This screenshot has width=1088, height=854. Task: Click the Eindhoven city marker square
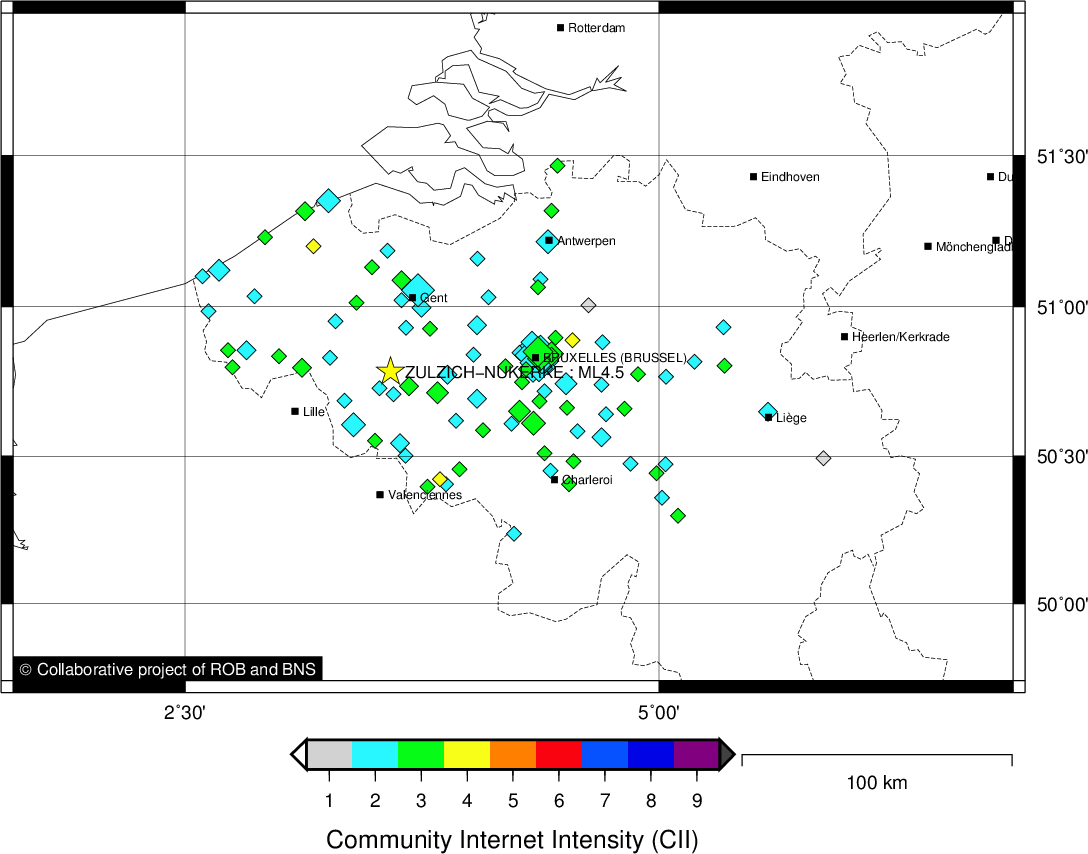coord(754,177)
